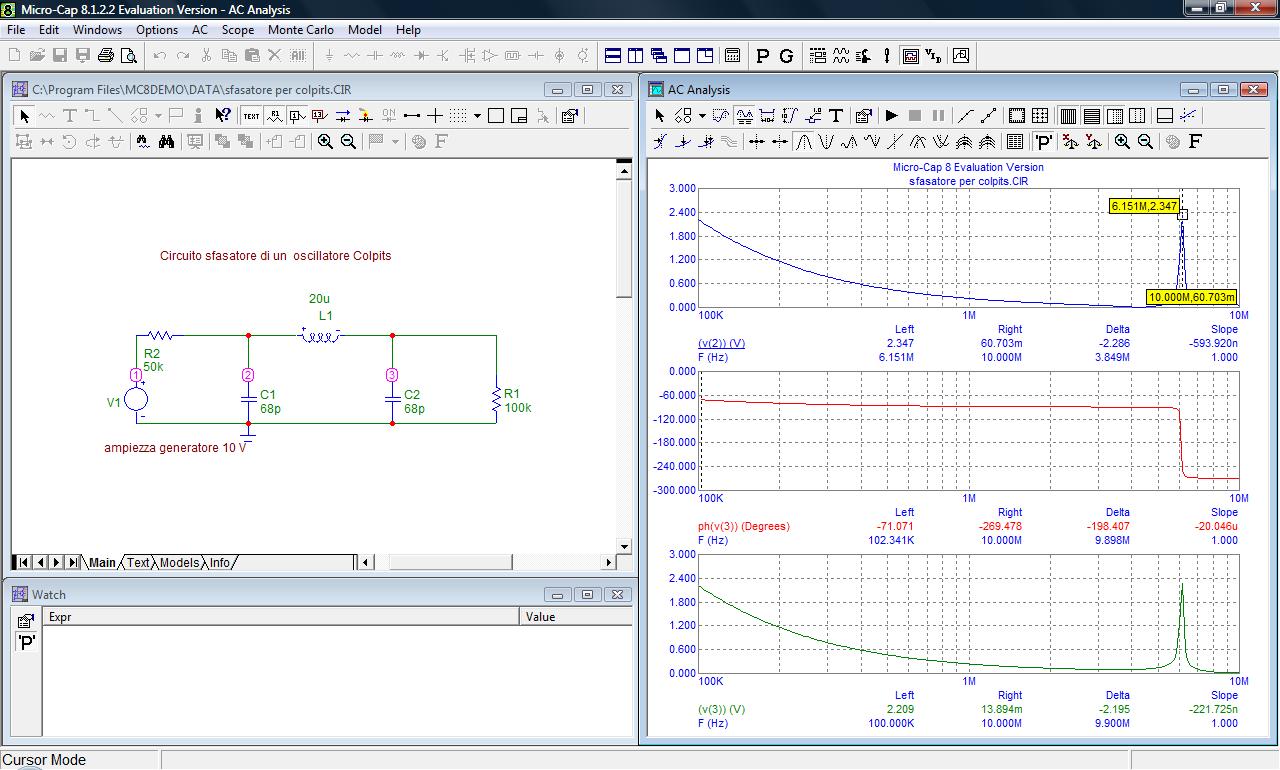Toggle grid text display 'TEXT' button
Screen dimensions: 1280x770
pyautogui.click(x=251, y=116)
